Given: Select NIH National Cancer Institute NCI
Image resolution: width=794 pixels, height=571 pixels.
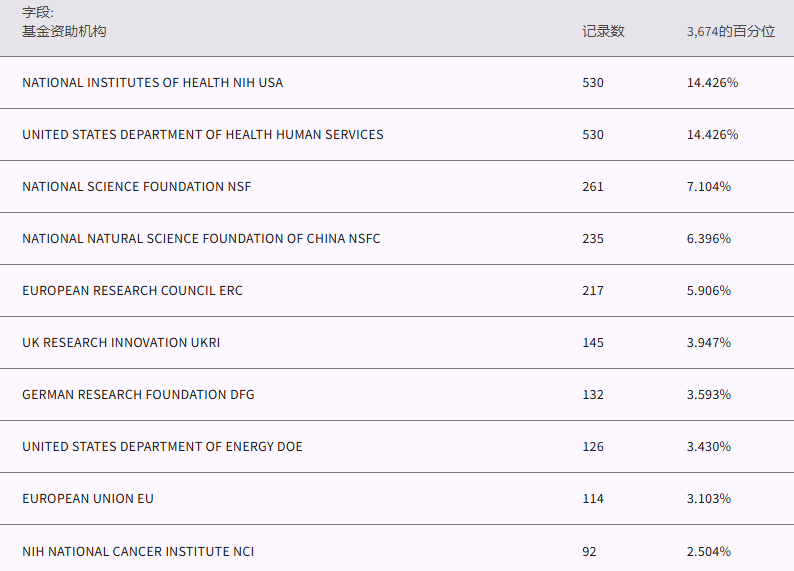Looking at the screenshot, I should pyautogui.click(x=138, y=552).
